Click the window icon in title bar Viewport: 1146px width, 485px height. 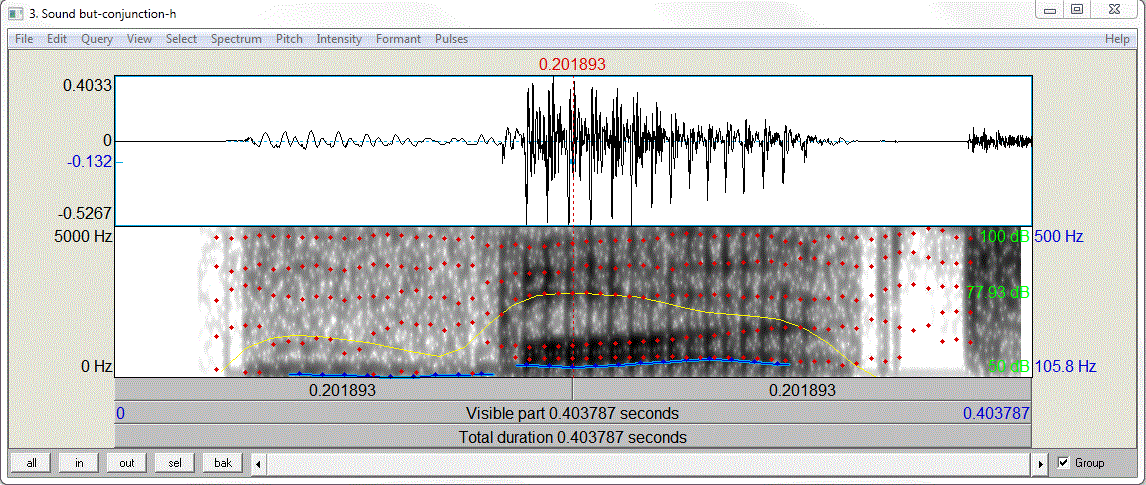click(x=15, y=12)
